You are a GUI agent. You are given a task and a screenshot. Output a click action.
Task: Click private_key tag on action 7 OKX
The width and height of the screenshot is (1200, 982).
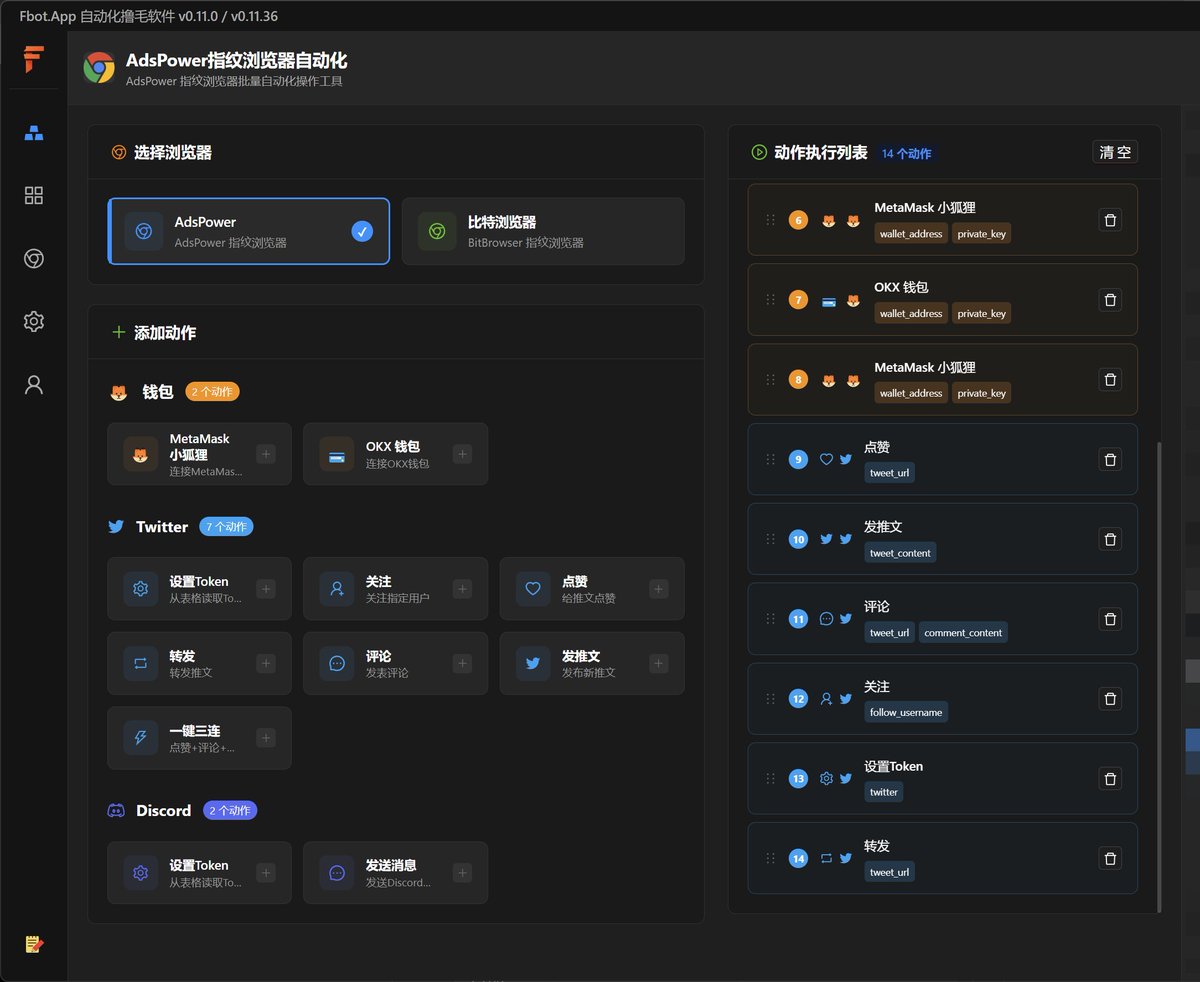click(x=981, y=314)
